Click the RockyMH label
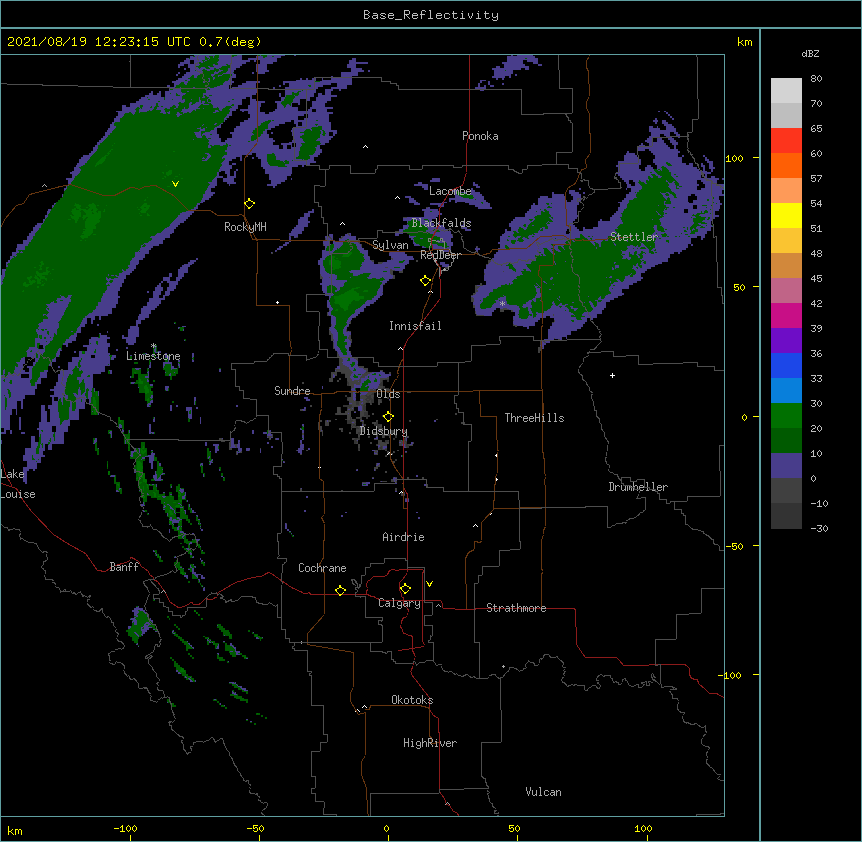Viewport: 862px width, 842px height. [x=245, y=227]
